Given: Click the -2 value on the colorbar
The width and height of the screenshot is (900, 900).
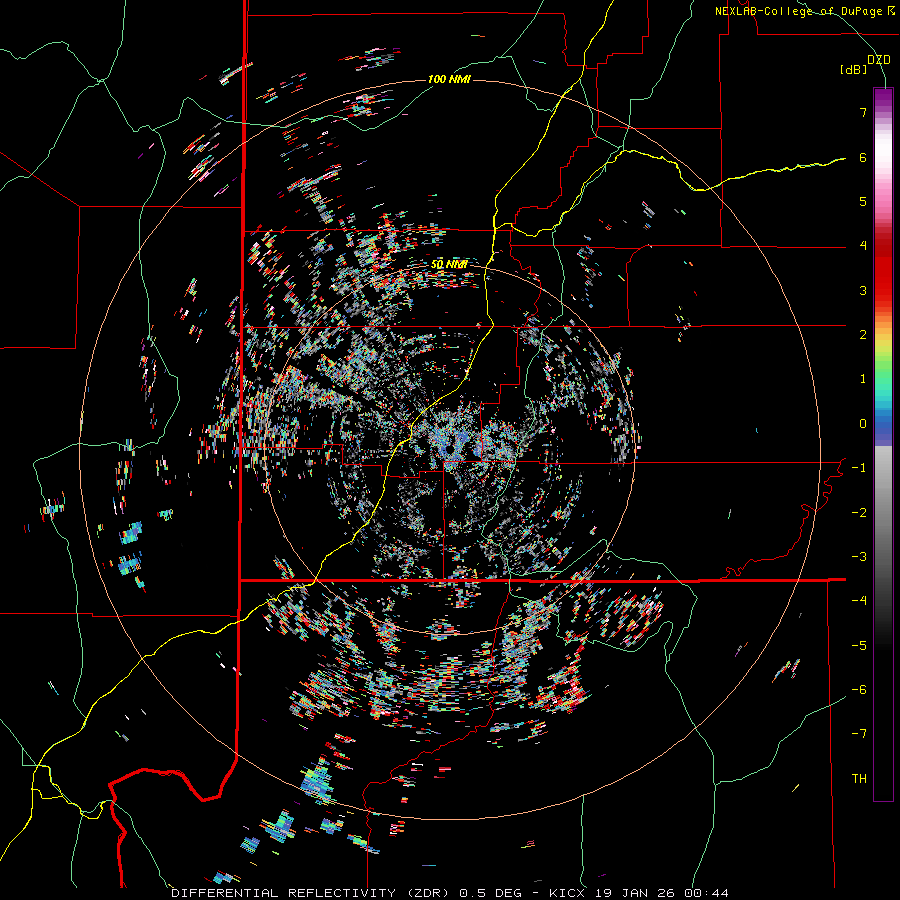Looking at the screenshot, I should 859,513.
